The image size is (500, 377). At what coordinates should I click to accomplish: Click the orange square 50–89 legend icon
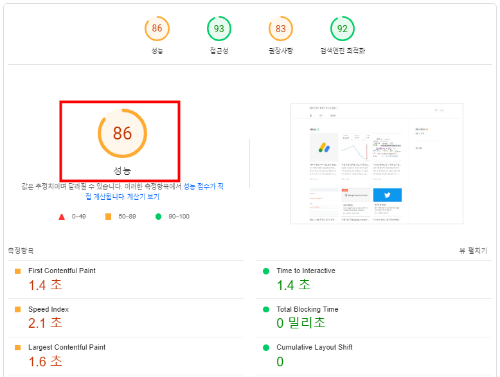pyautogui.click(x=108, y=217)
